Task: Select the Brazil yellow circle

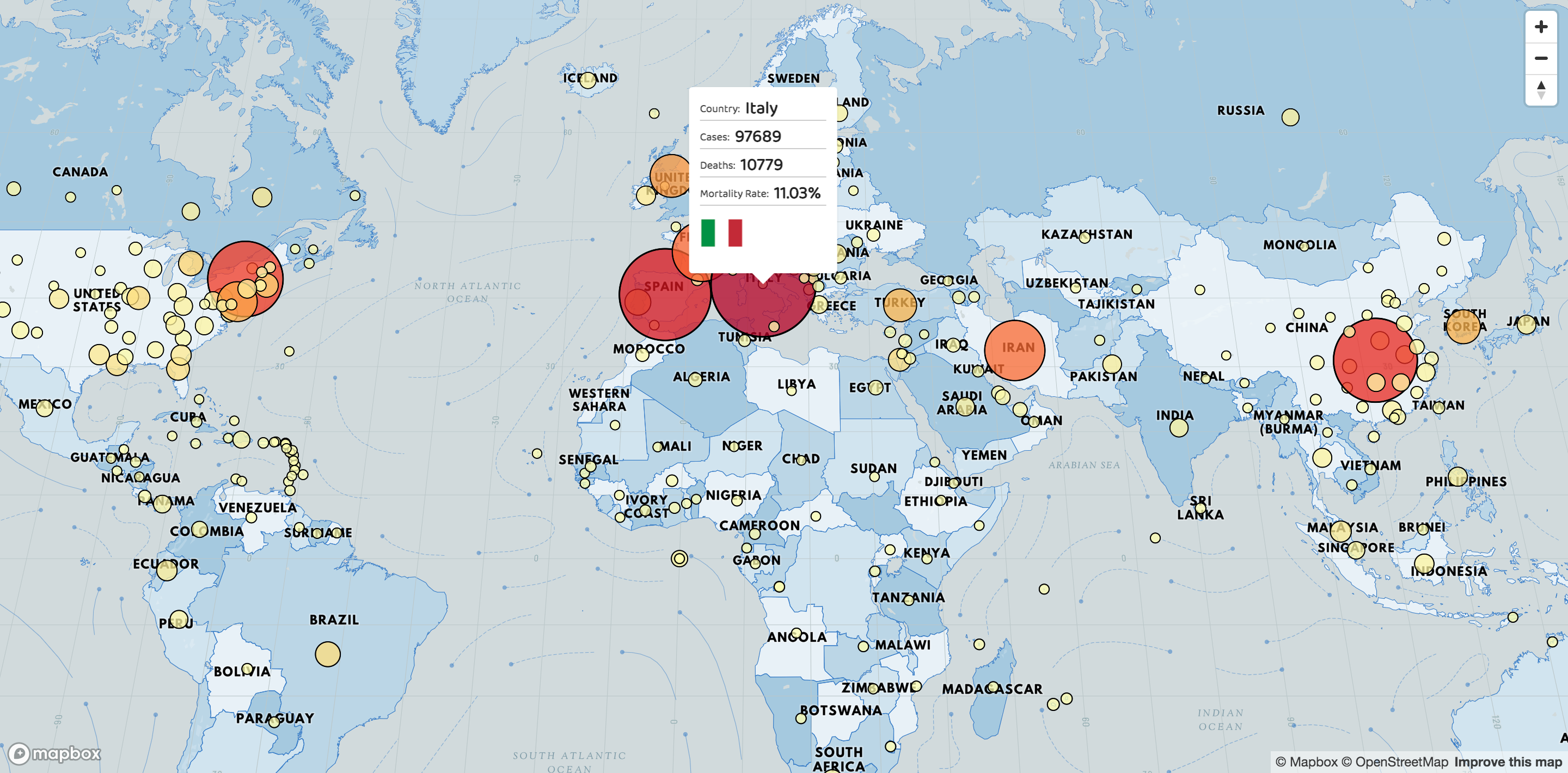Action: pyautogui.click(x=327, y=654)
